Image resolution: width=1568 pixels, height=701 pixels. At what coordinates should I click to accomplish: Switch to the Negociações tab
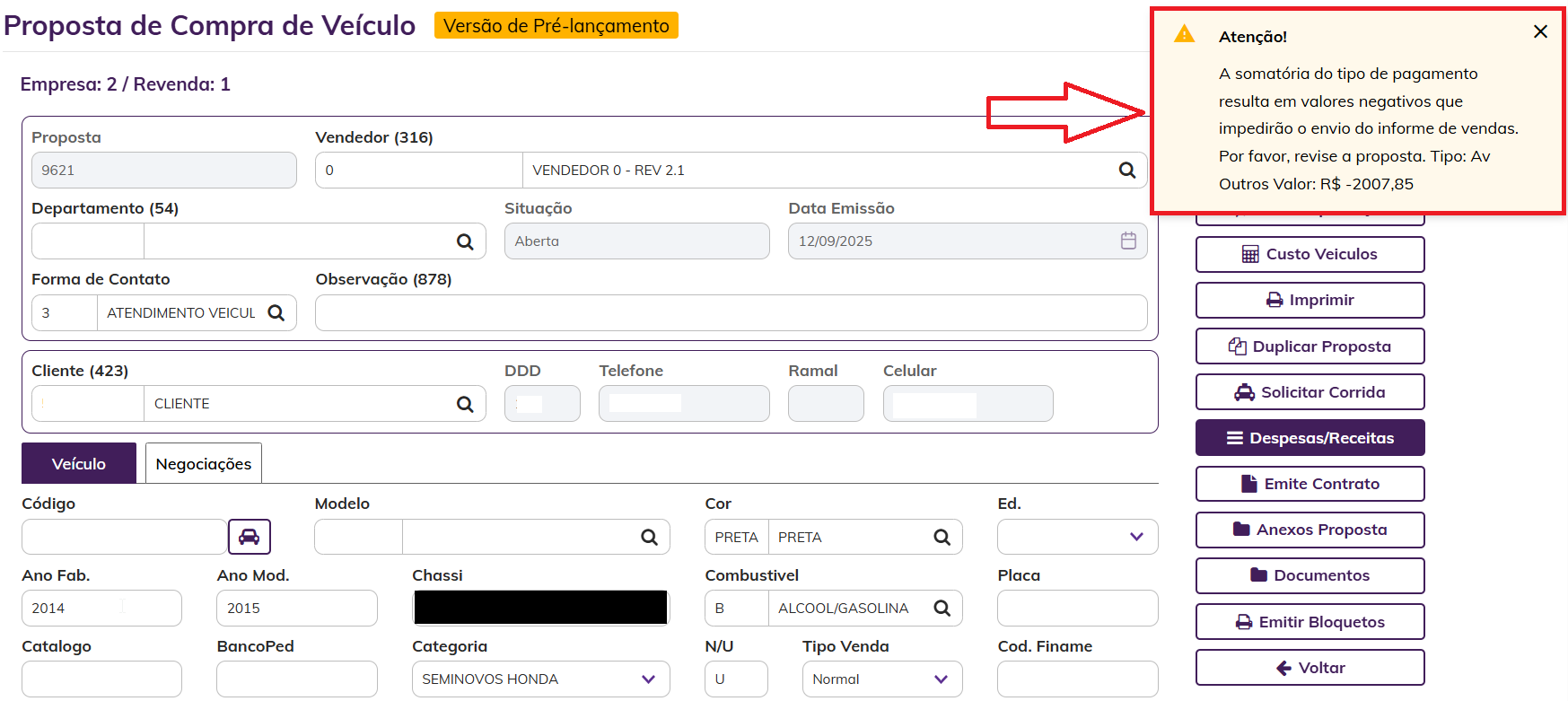pos(204,464)
